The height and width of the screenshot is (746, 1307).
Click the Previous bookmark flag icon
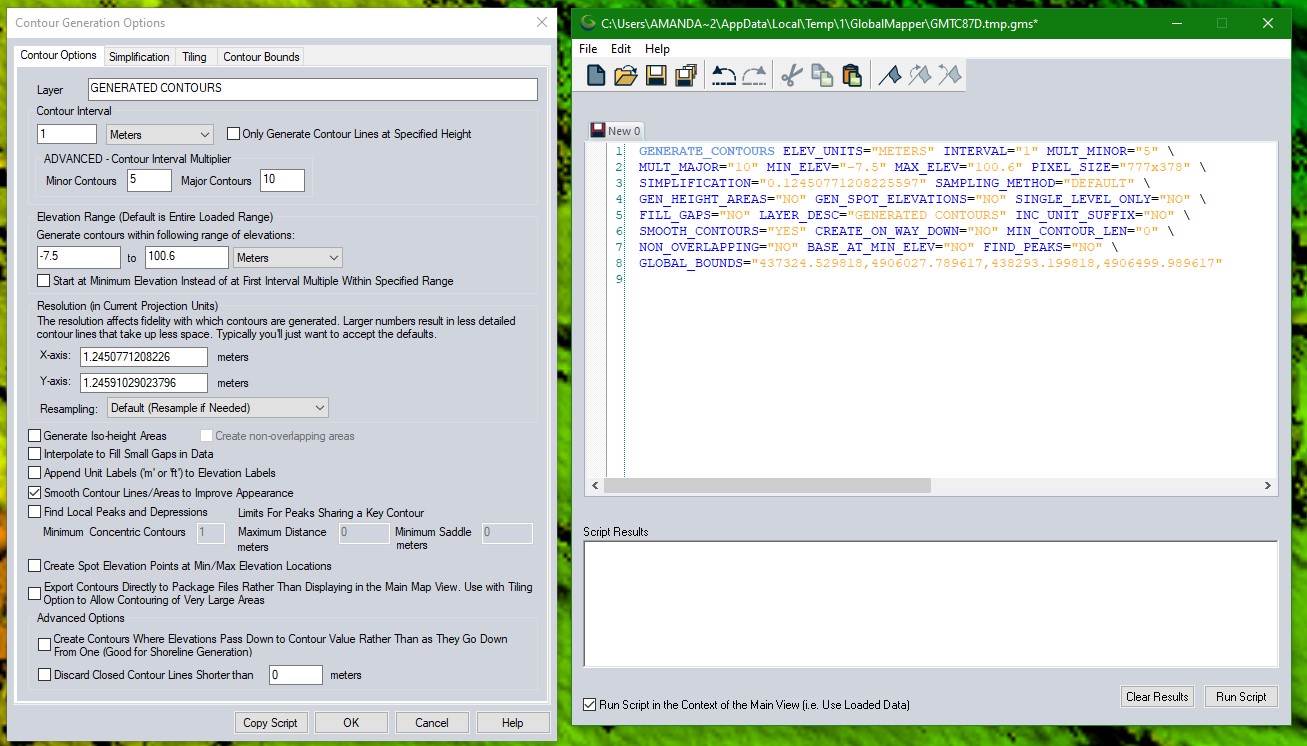click(x=950, y=75)
